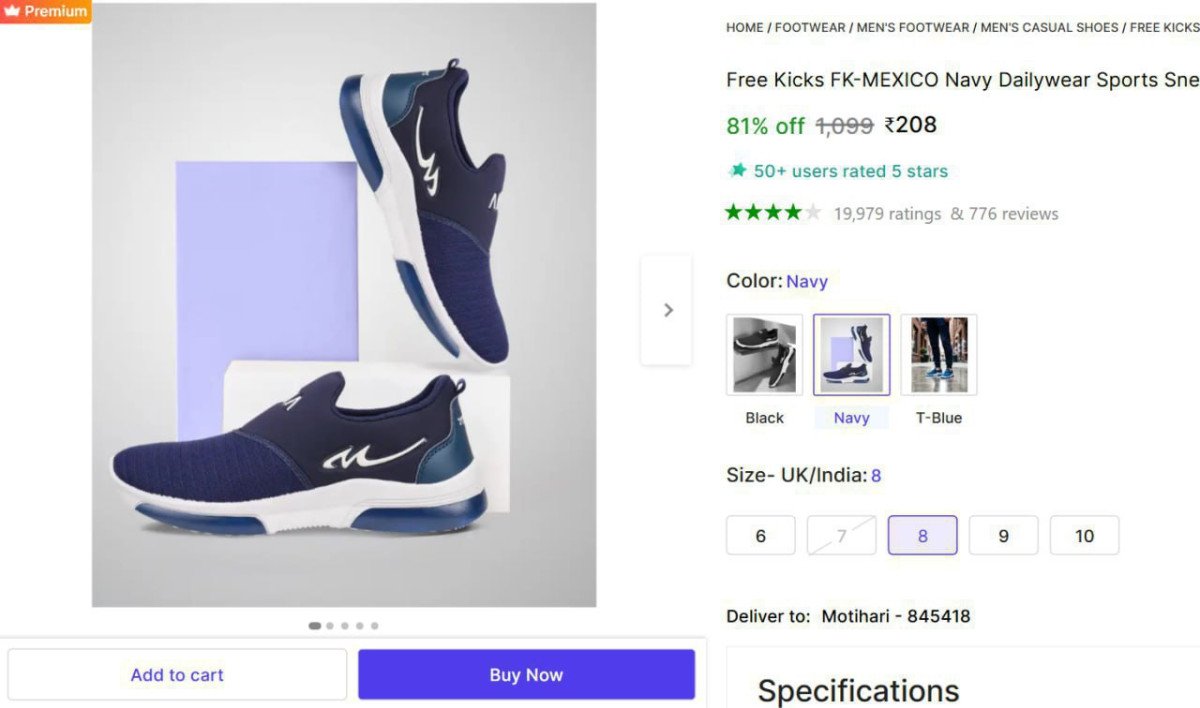Click the first image carousel dot

(315, 626)
